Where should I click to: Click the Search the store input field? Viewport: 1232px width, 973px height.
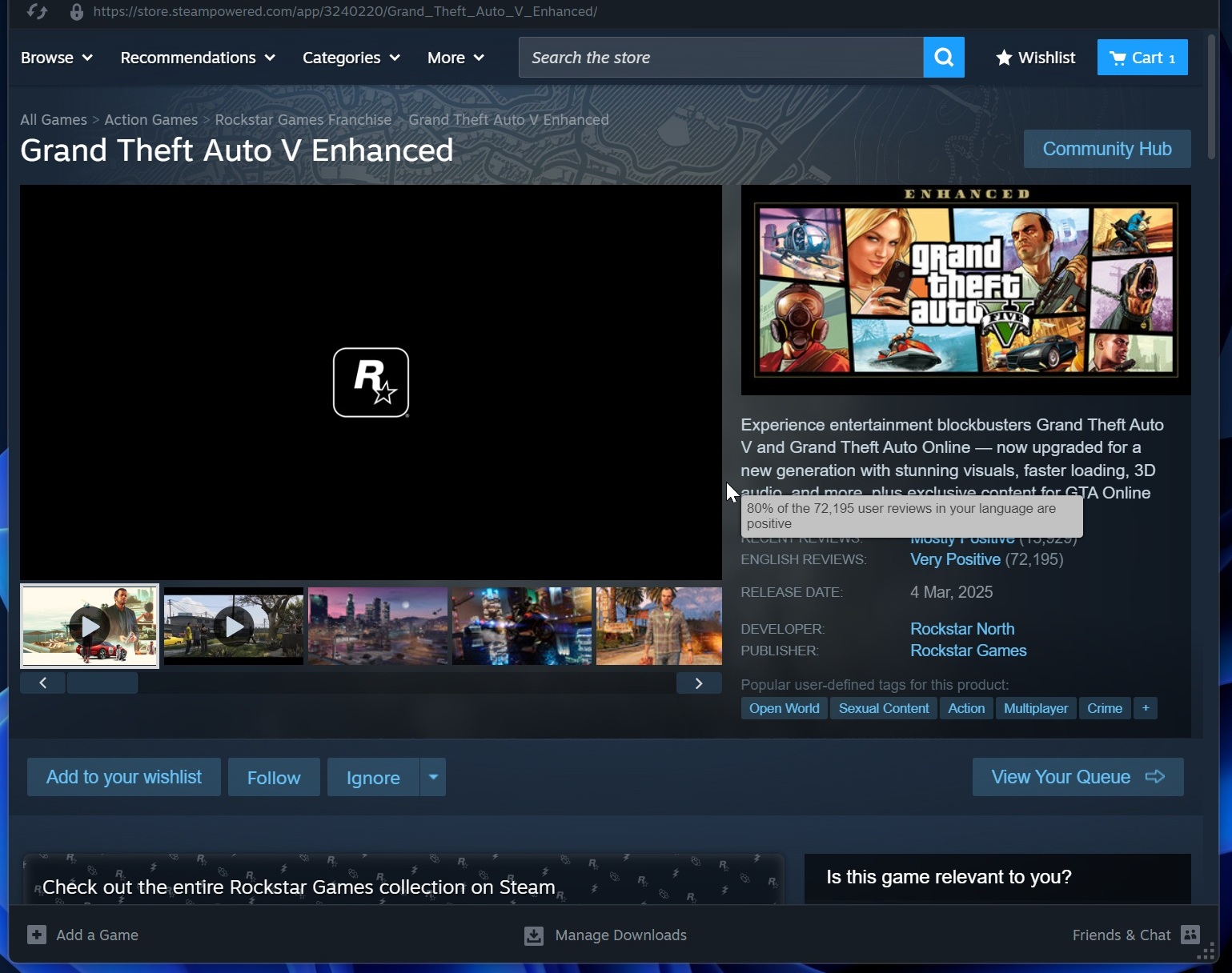(720, 58)
